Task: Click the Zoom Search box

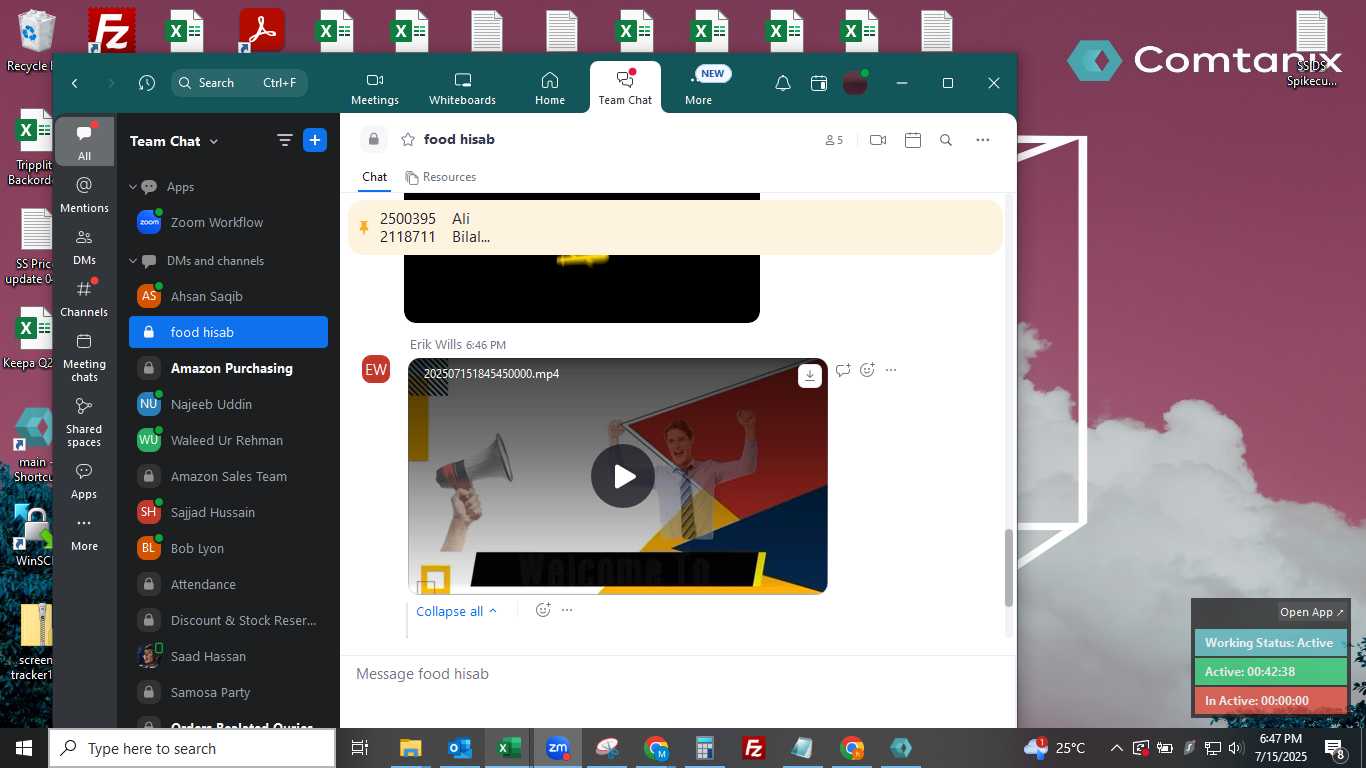Action: (239, 83)
